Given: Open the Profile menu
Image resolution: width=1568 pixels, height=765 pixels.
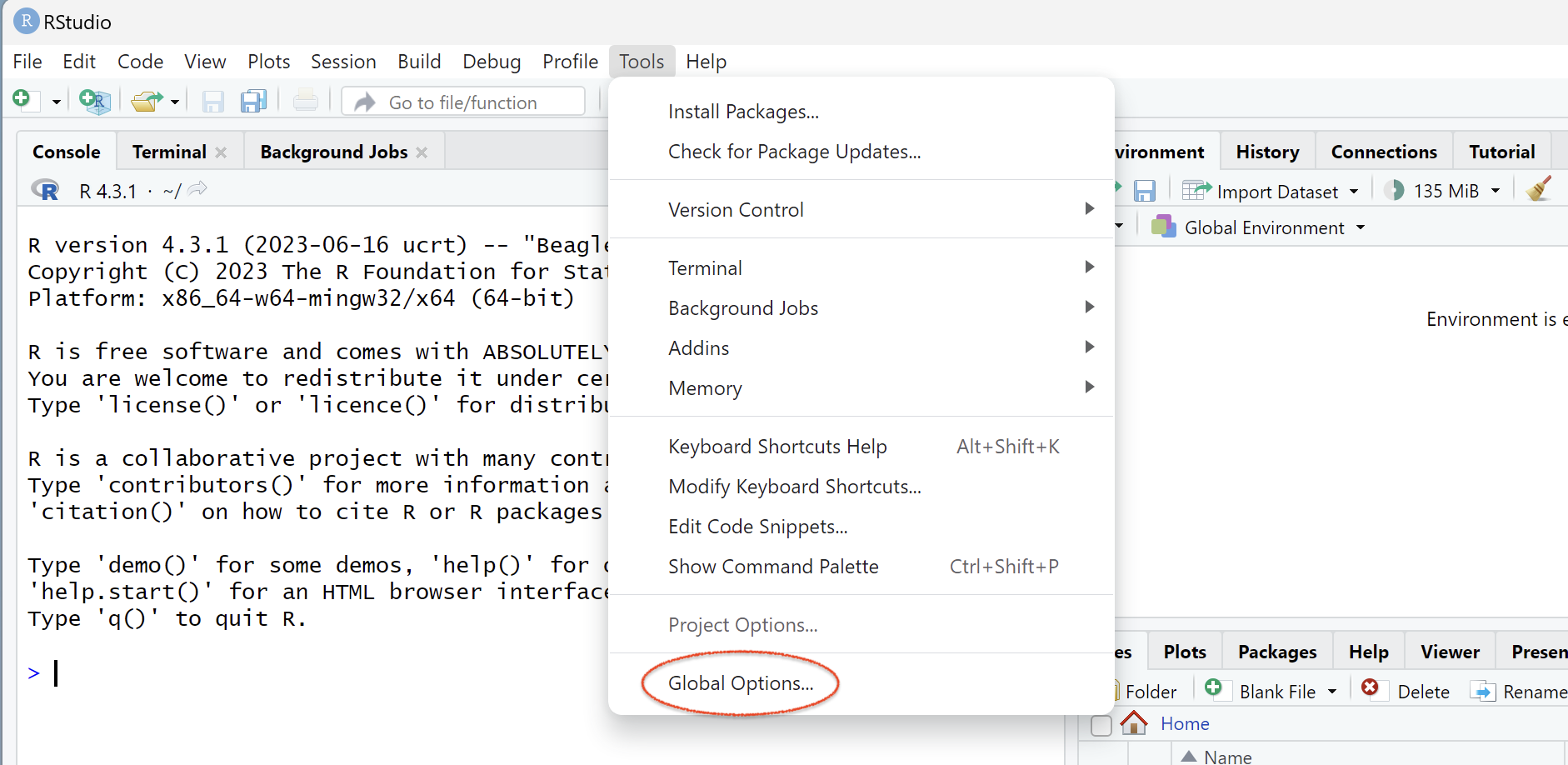Looking at the screenshot, I should tap(570, 62).
